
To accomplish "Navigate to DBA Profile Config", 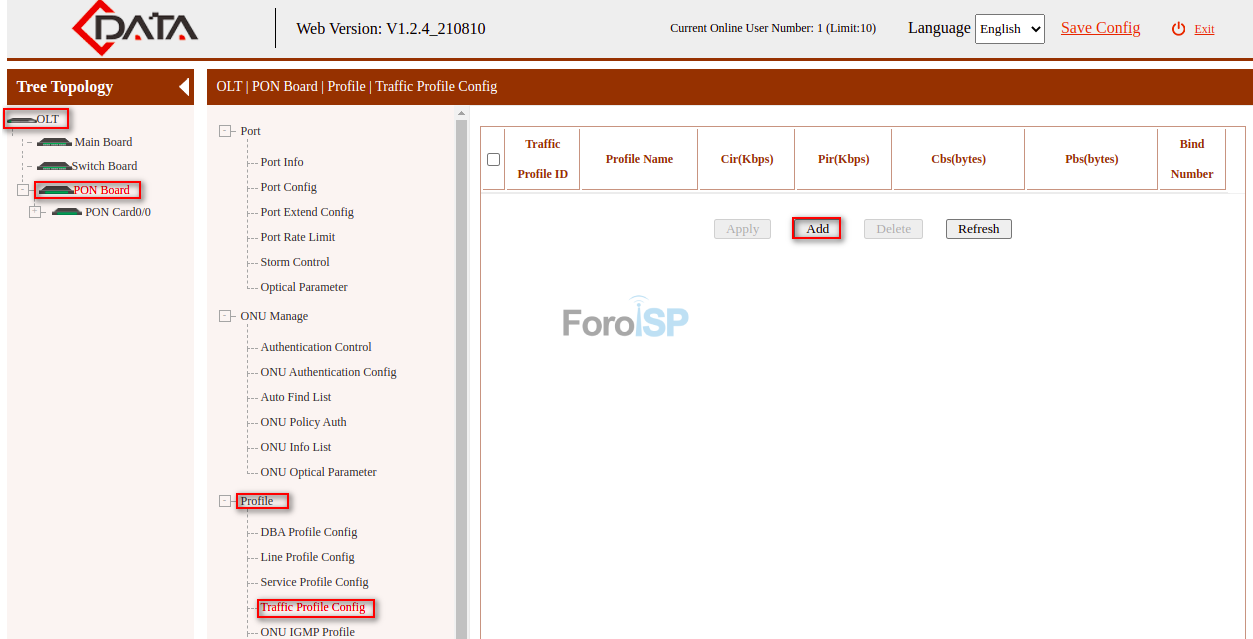I will pyautogui.click(x=308, y=531).
